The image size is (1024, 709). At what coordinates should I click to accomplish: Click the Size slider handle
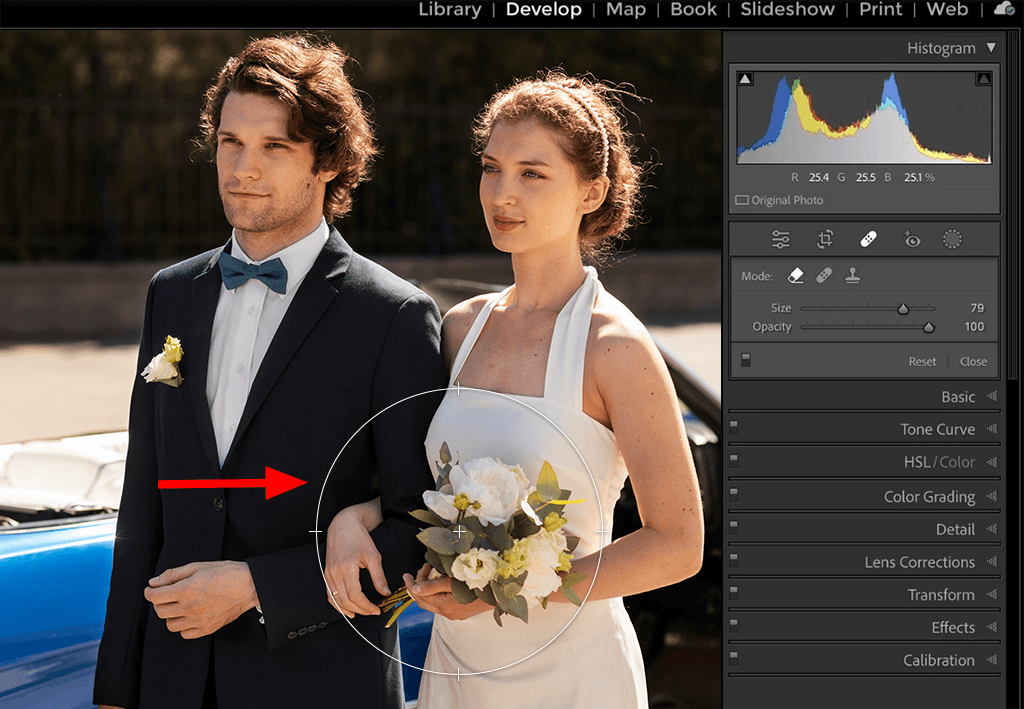[903, 309]
